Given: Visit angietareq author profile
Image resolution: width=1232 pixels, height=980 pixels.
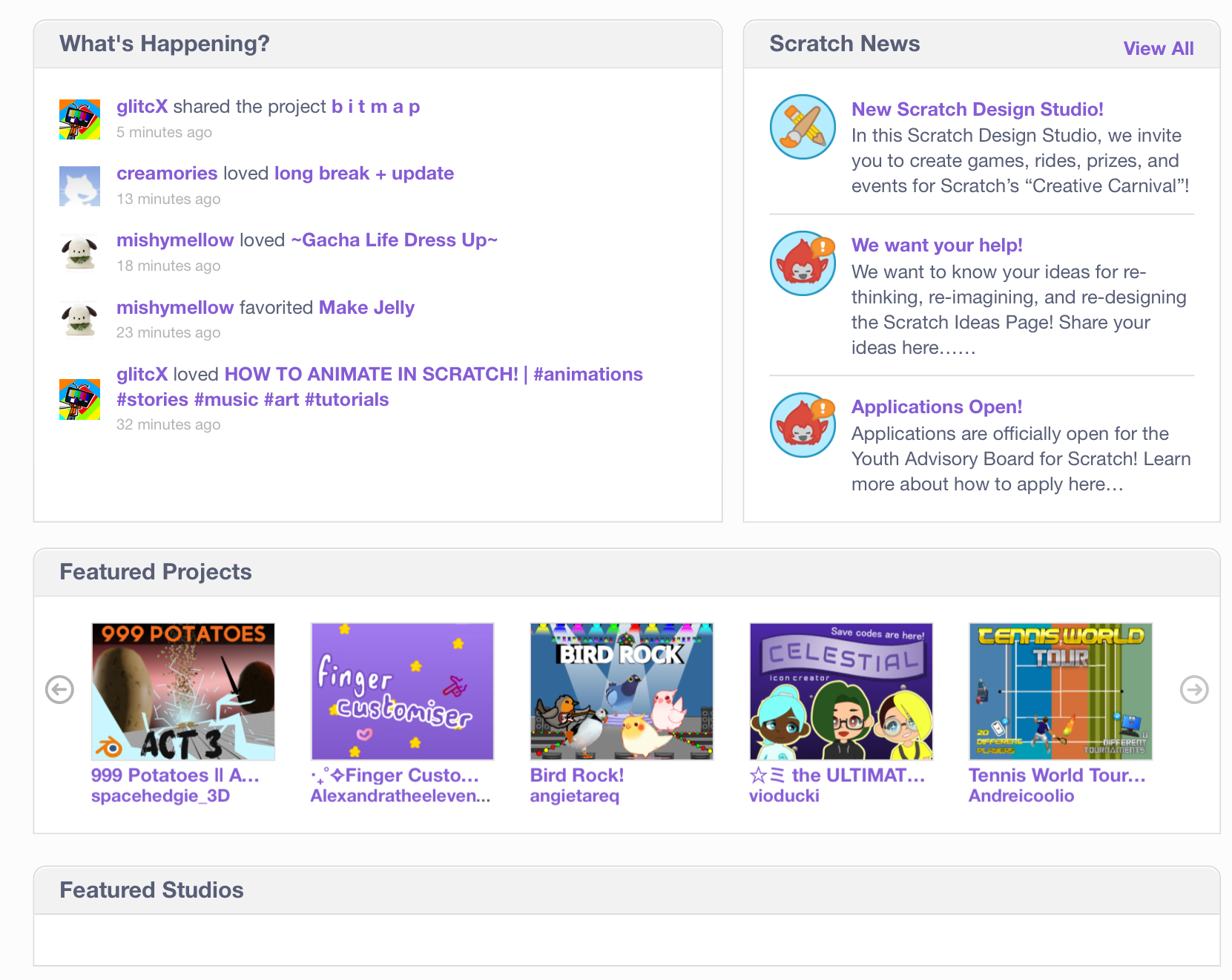Looking at the screenshot, I should tap(574, 796).
